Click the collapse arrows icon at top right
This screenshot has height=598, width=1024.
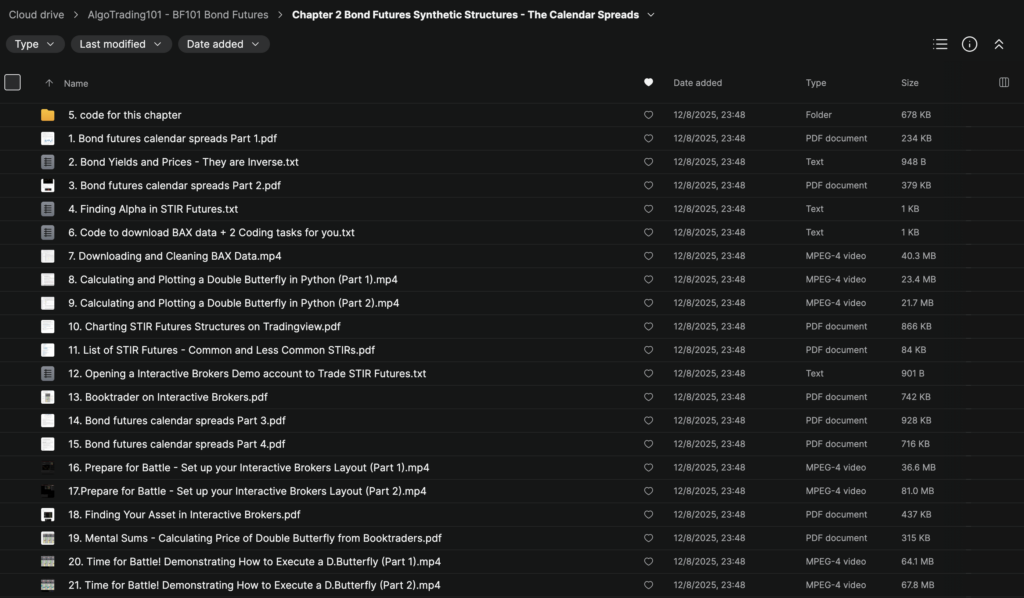[x=998, y=44]
